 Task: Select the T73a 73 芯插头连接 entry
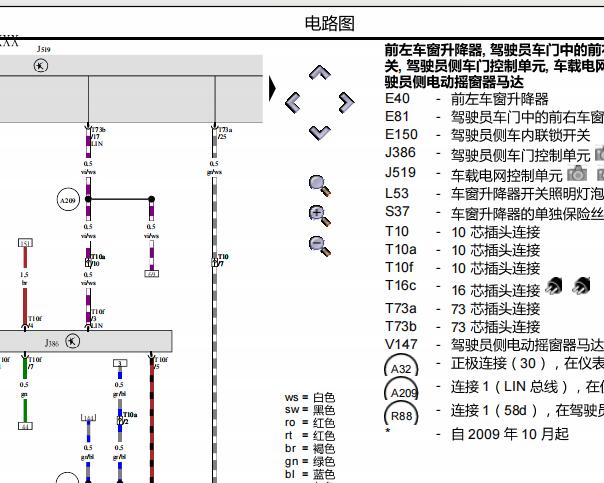pos(463,309)
